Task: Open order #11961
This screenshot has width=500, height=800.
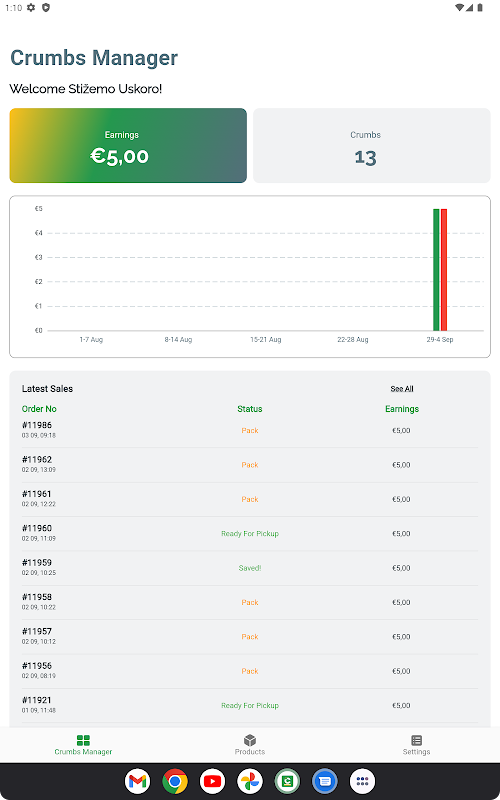Action: (250, 499)
